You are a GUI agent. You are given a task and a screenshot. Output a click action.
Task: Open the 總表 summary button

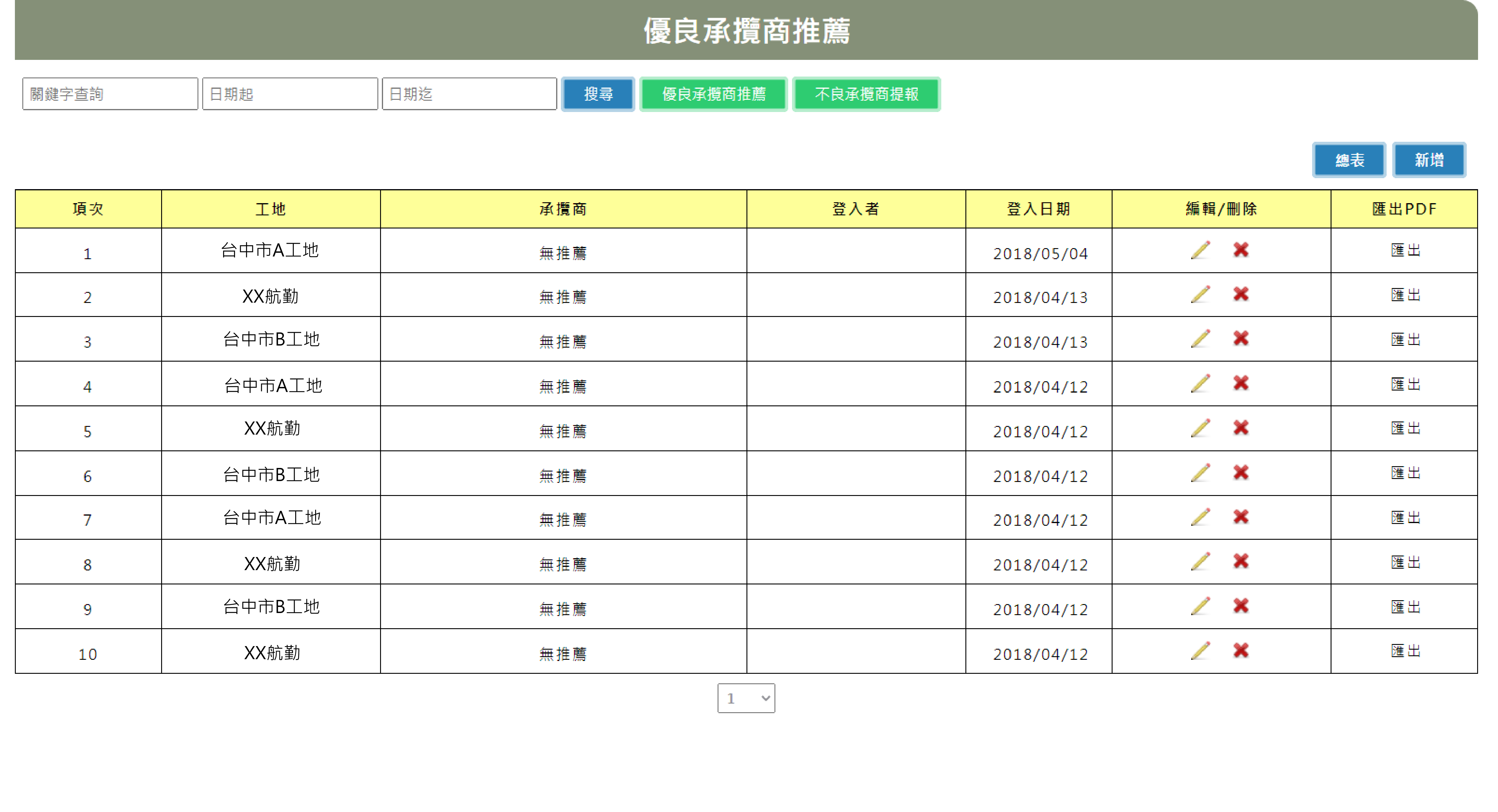(x=1349, y=160)
